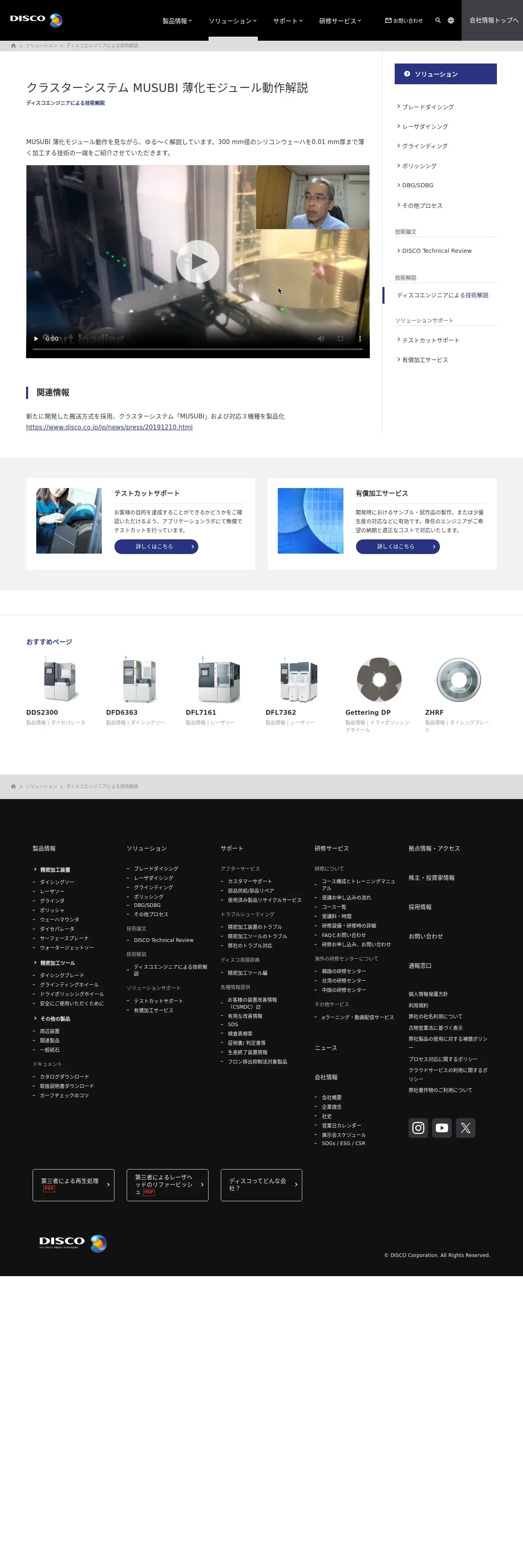Expand the 研修サービス header dropdown
This screenshot has width=523, height=1568.
coord(341,21)
